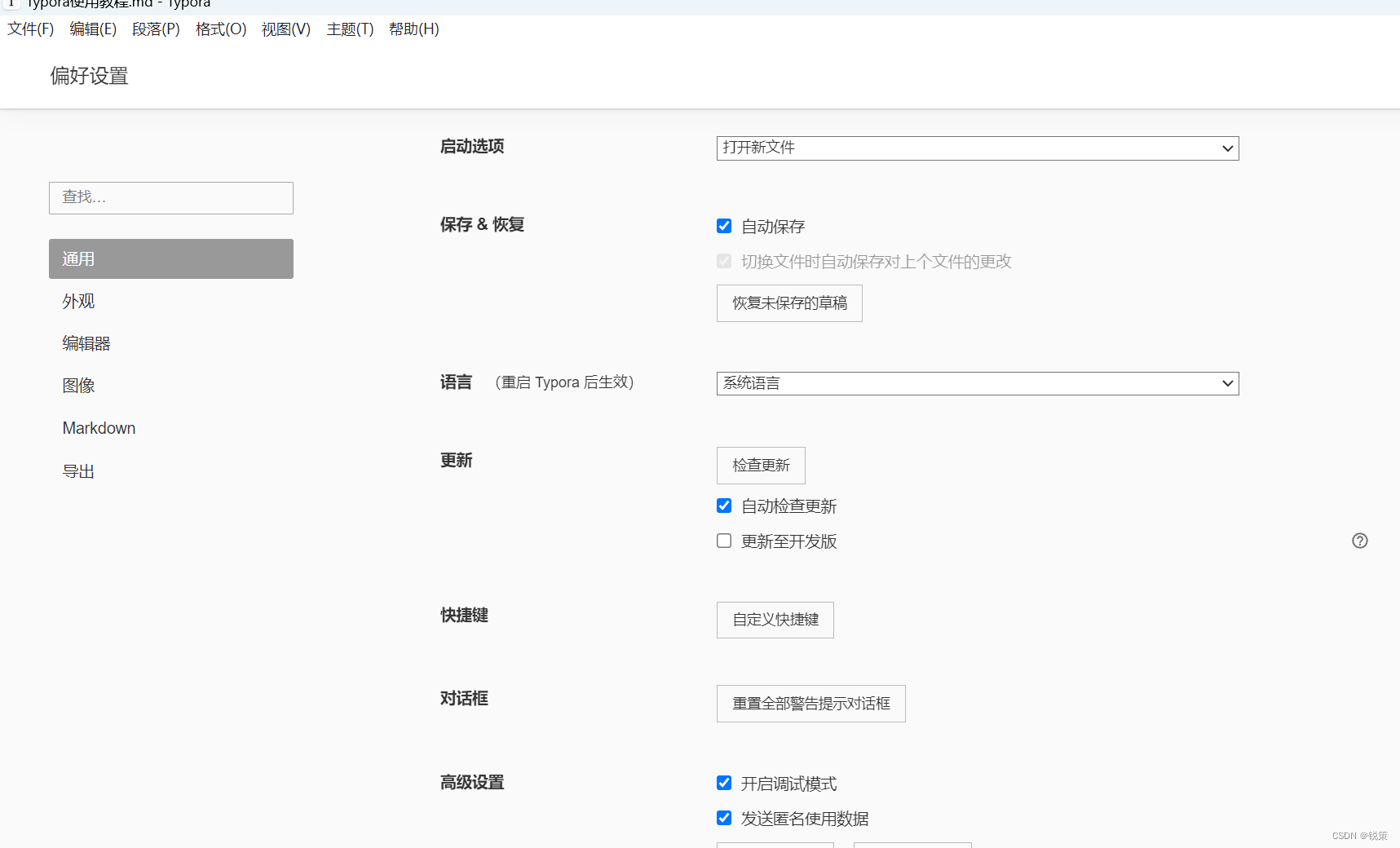
Task: Focus the 查找 search field
Action: (171, 198)
